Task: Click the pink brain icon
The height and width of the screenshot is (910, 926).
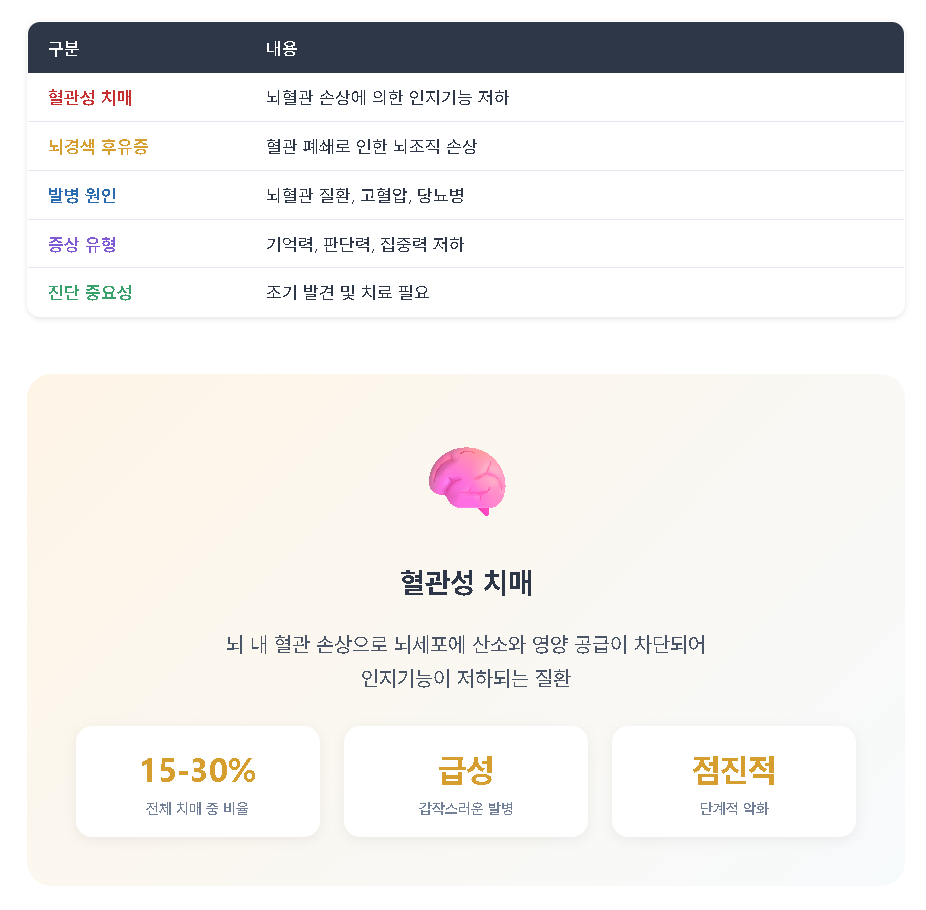Action: [x=467, y=481]
